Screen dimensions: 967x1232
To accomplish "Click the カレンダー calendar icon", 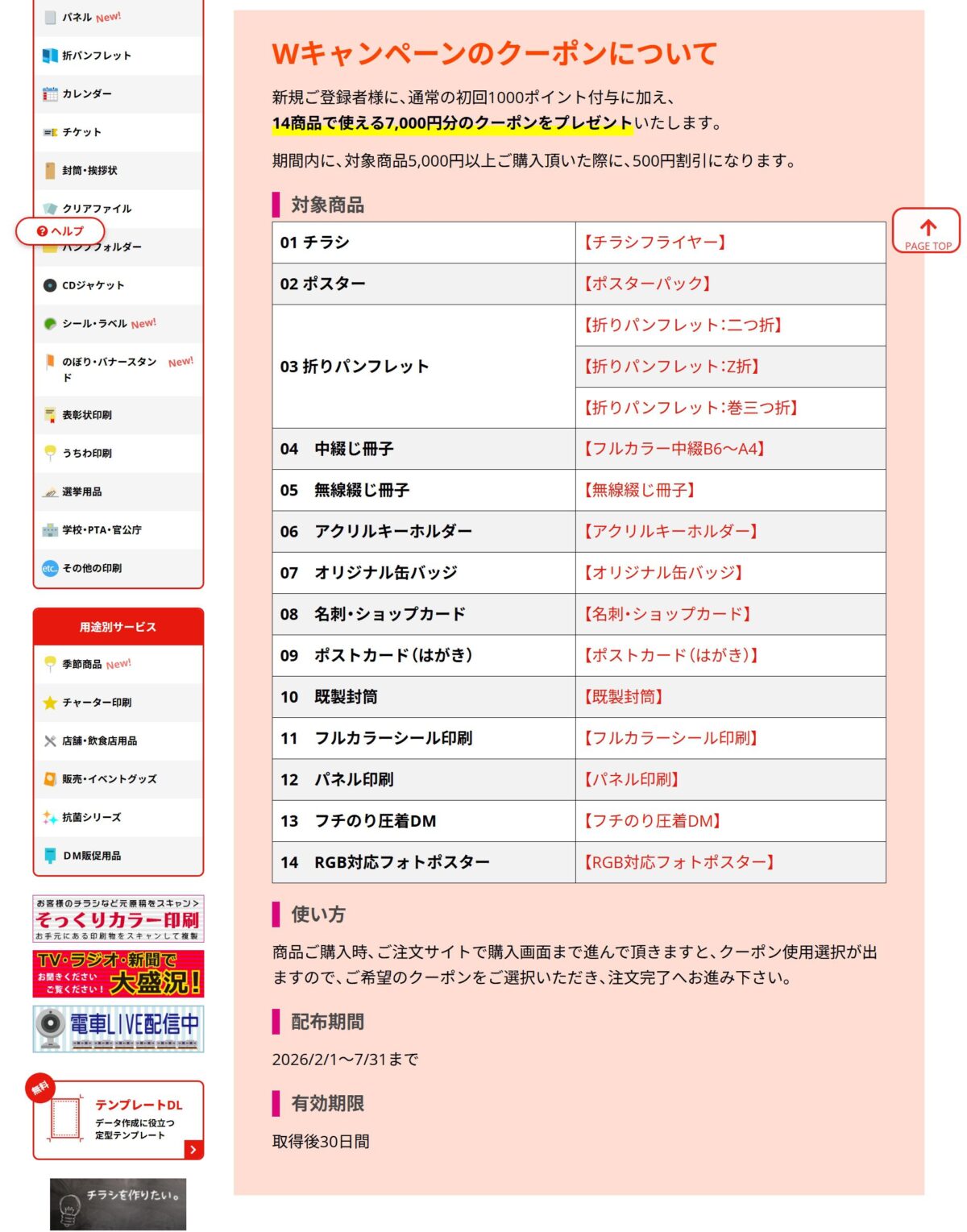I will pos(50,93).
